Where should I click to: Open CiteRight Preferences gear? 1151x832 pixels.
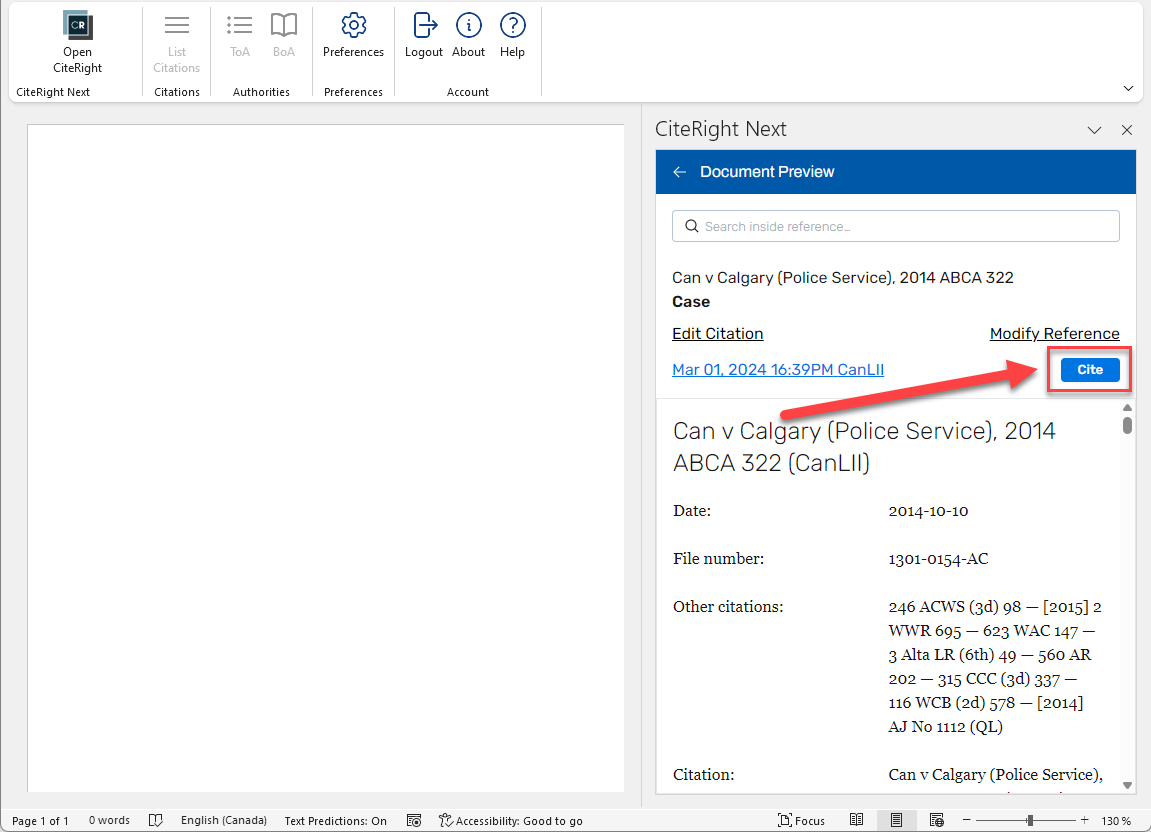353,35
